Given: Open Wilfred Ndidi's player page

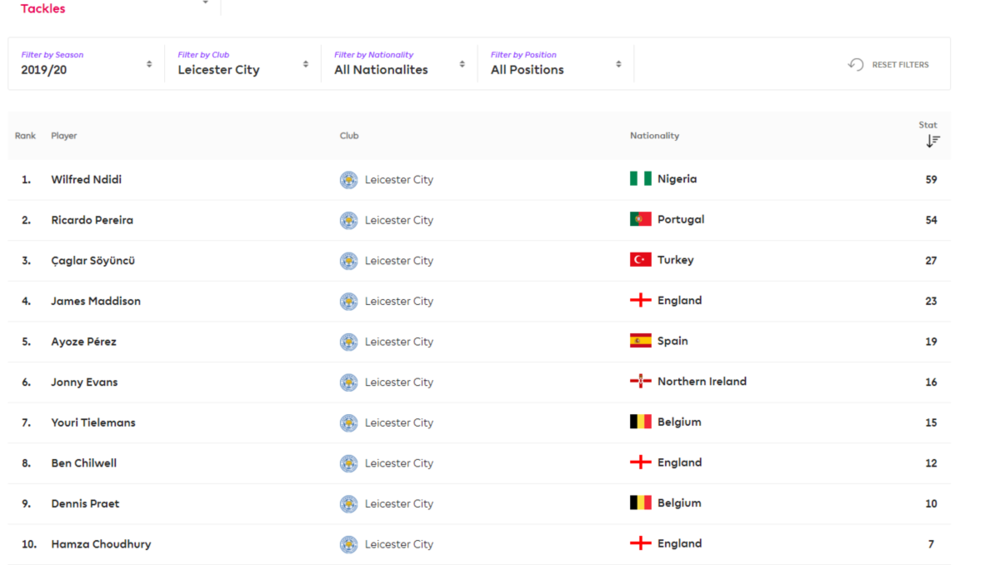Looking at the screenshot, I should pos(86,179).
